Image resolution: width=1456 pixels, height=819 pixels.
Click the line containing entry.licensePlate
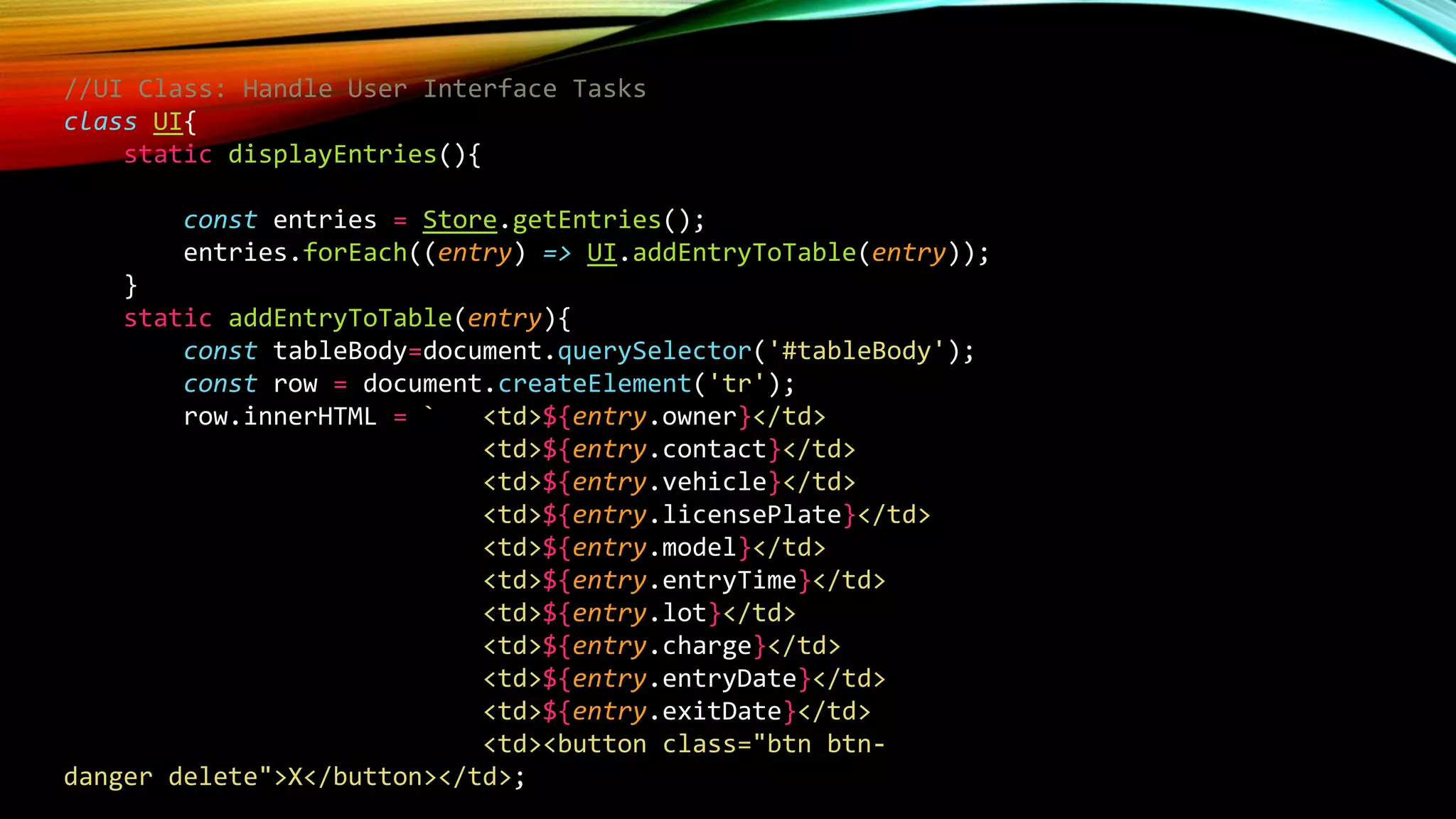coord(707,515)
